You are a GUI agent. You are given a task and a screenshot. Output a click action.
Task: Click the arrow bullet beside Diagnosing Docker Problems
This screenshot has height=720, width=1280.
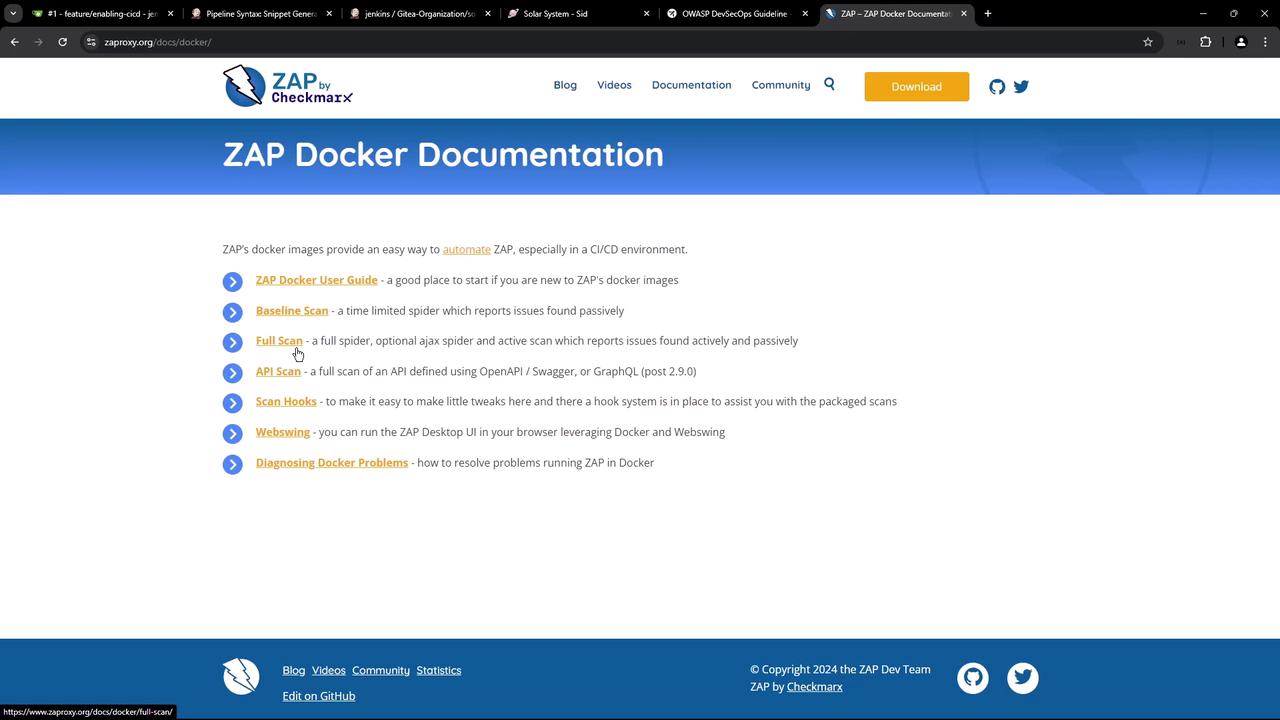(233, 464)
